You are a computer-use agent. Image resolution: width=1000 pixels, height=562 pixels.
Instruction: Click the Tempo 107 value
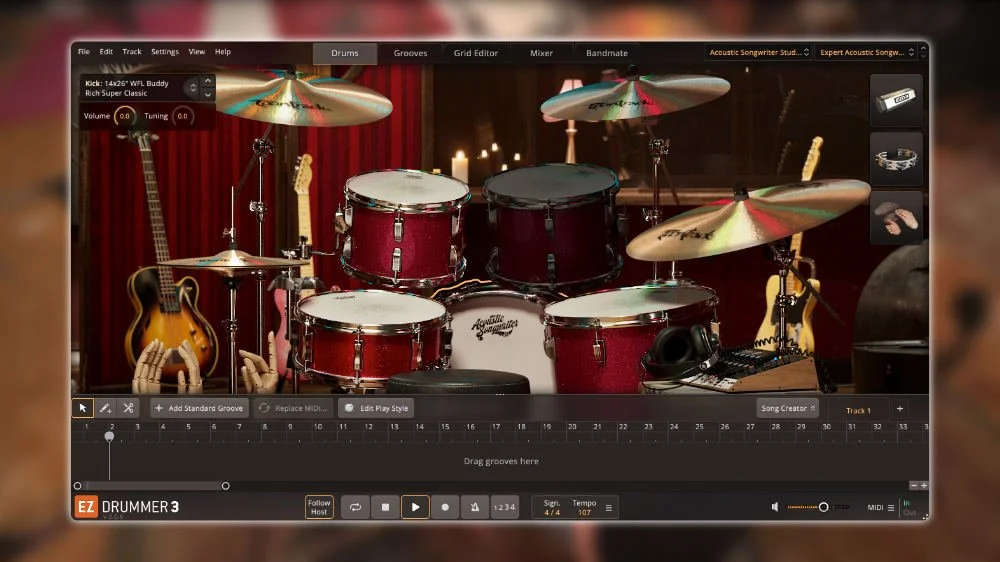[584, 512]
